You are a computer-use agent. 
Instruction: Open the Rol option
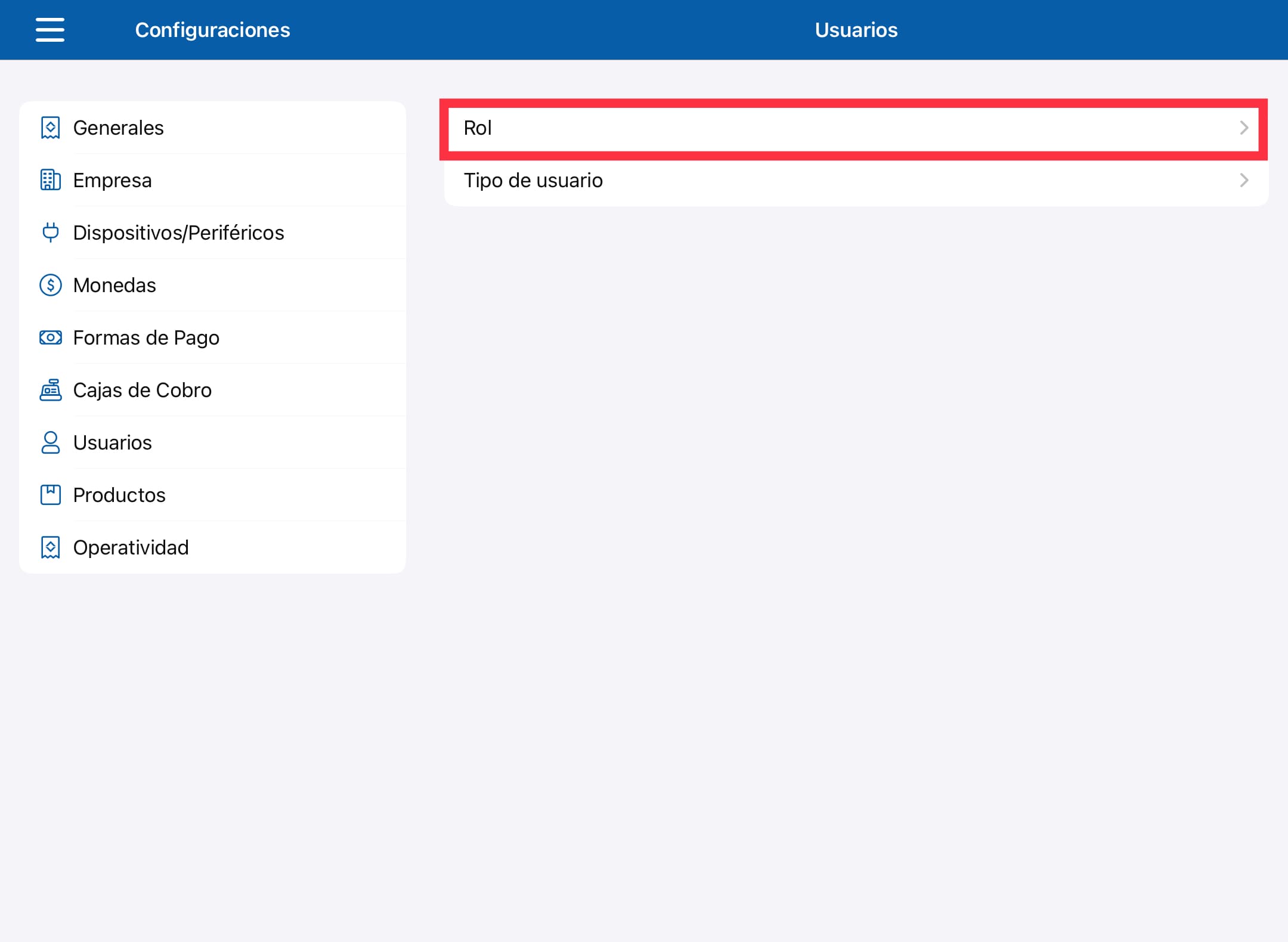(x=856, y=128)
